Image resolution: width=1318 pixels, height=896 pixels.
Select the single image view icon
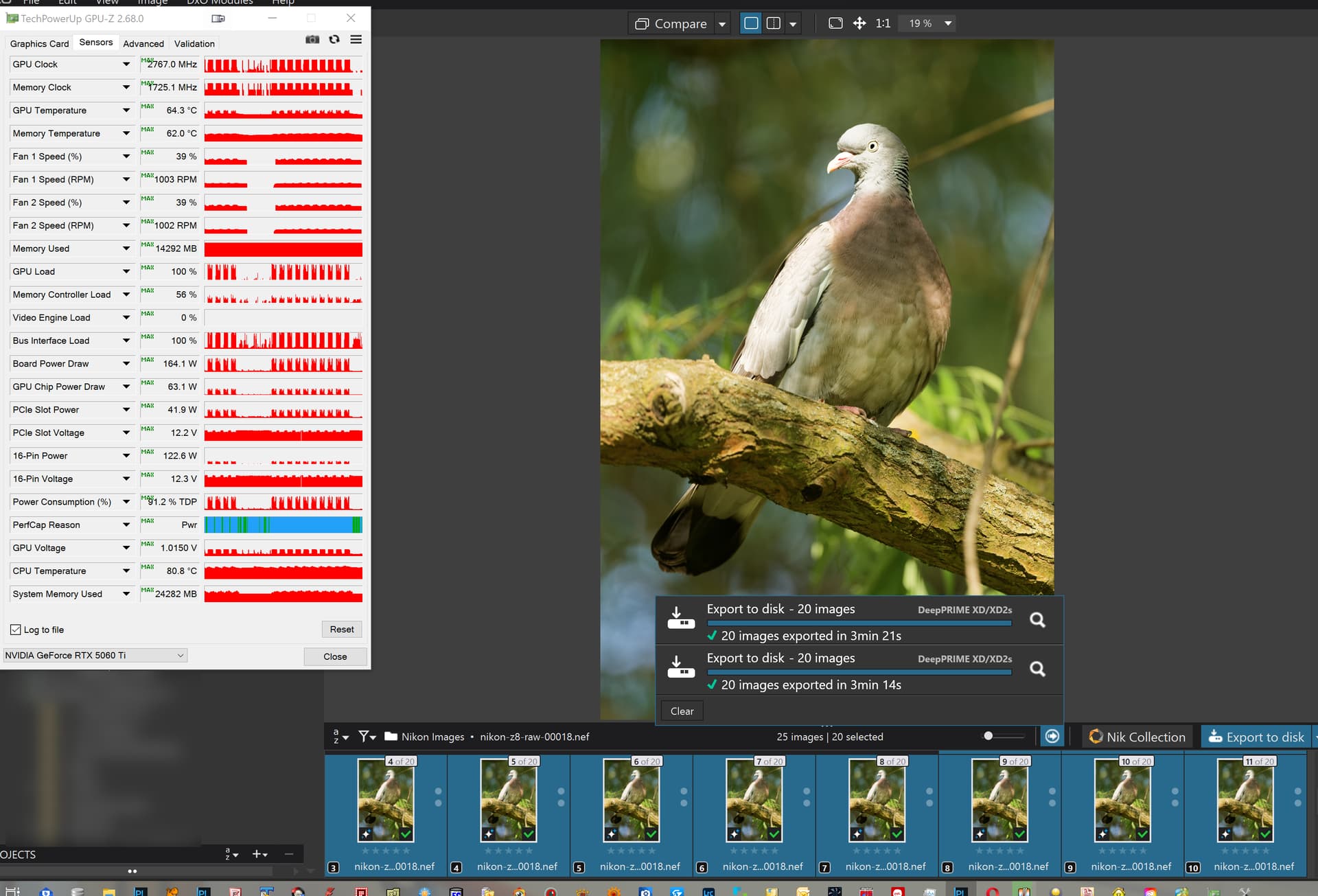[751, 23]
